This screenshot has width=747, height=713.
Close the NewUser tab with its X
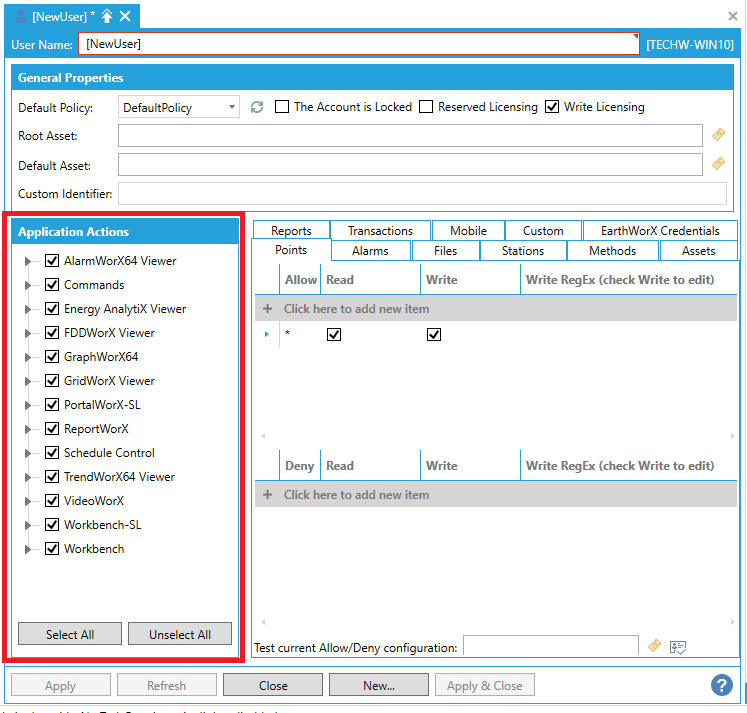pos(125,17)
